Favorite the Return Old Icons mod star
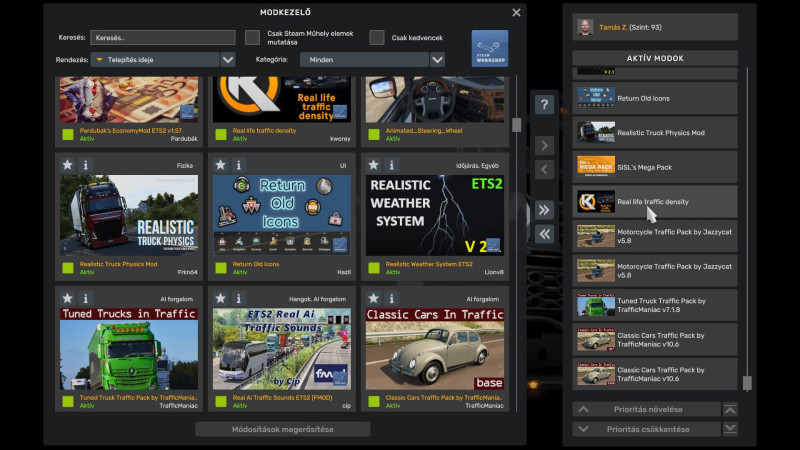The image size is (800, 450). pyautogui.click(x=220, y=165)
